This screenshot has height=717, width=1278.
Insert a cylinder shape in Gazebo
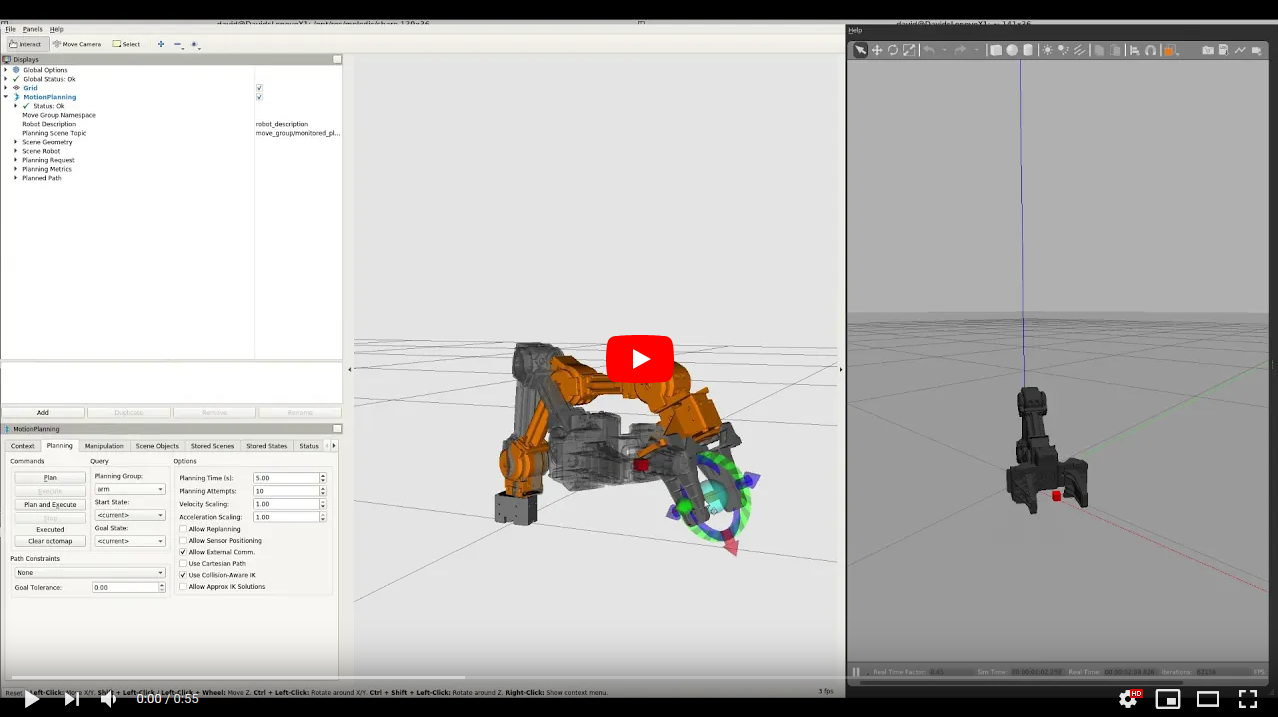1028,50
